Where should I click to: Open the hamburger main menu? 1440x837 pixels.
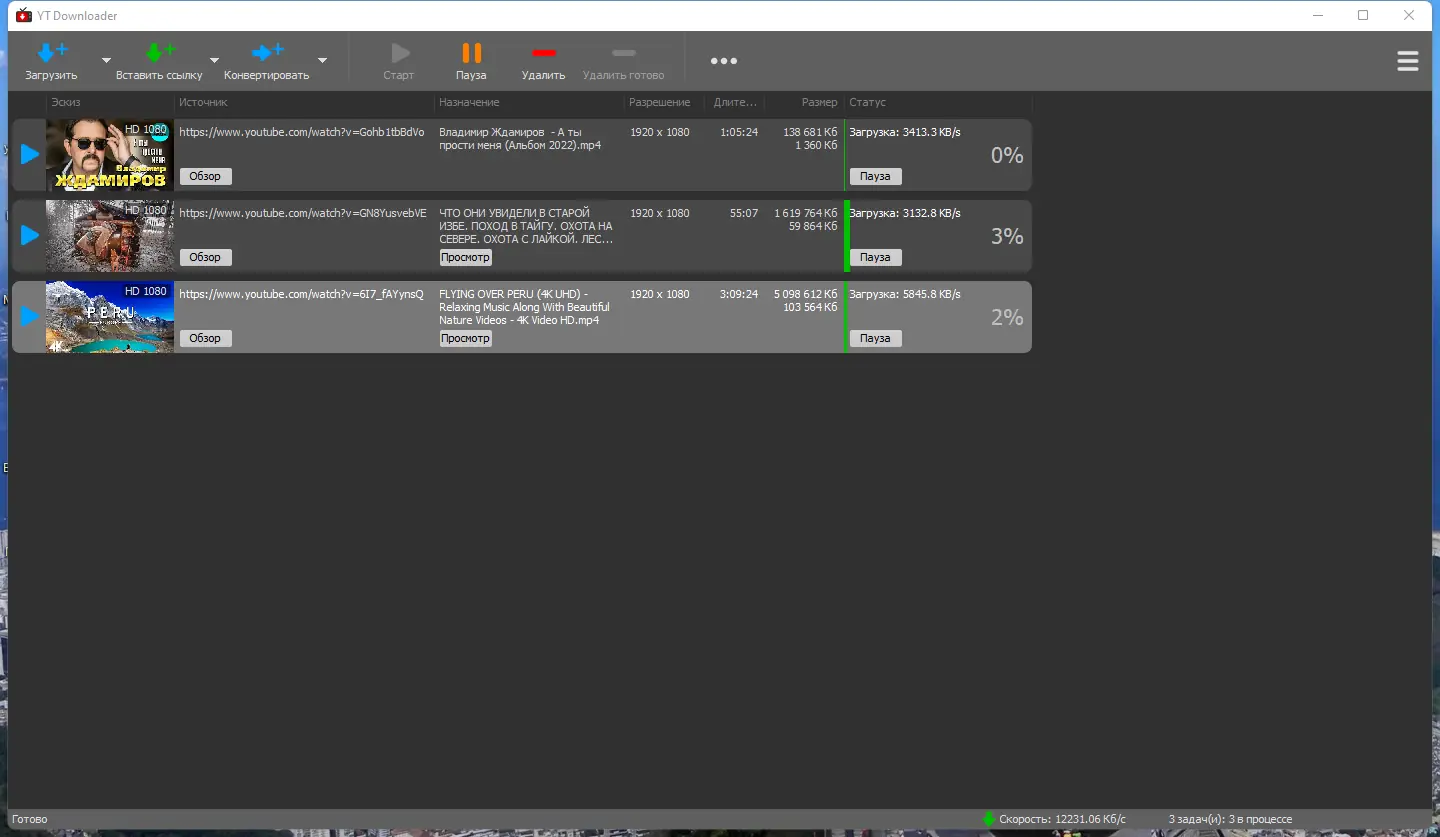(1408, 61)
